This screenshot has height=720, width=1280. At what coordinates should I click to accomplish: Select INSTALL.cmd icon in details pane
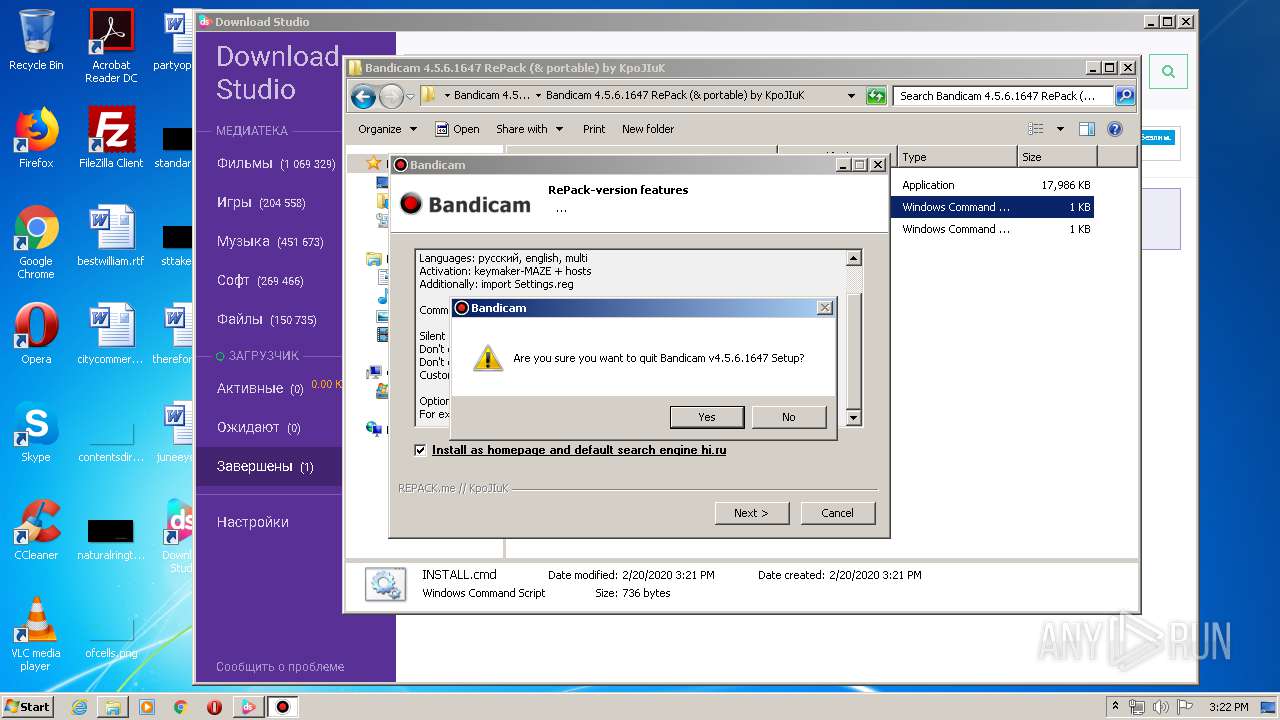385,584
